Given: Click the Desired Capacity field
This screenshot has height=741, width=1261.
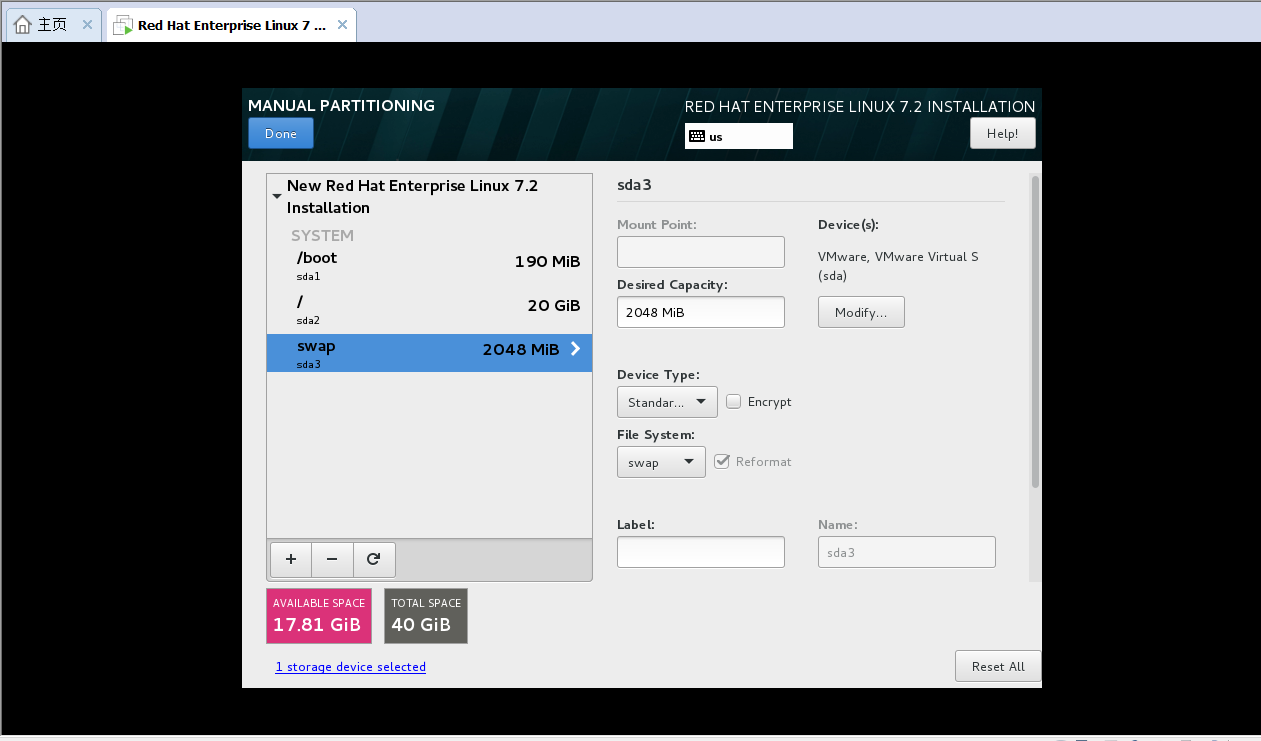Looking at the screenshot, I should (701, 312).
